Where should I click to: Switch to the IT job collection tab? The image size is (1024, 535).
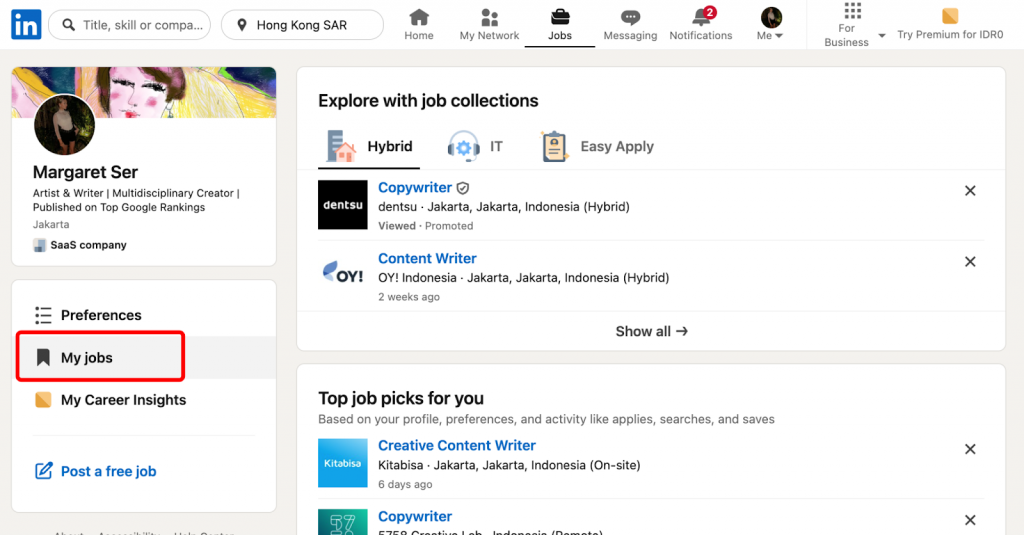(x=476, y=147)
